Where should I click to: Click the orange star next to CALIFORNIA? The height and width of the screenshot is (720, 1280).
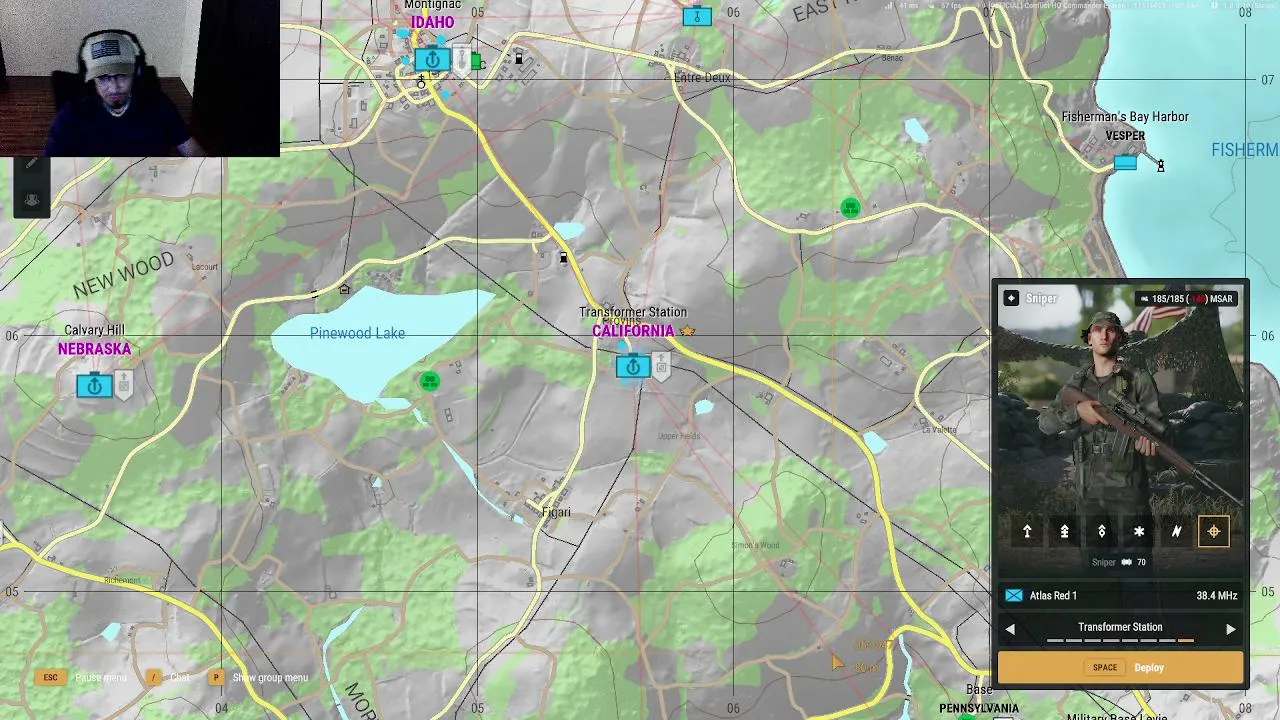tap(687, 331)
